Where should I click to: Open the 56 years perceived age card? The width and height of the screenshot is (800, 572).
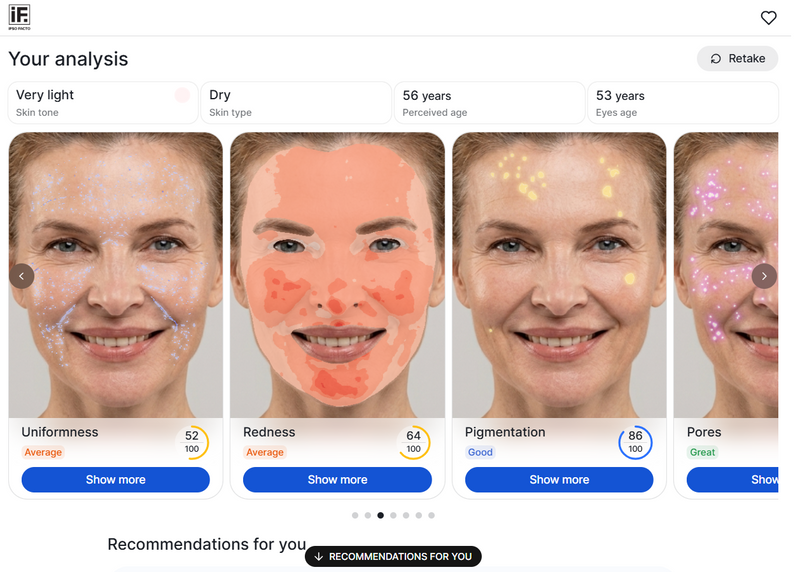489,103
